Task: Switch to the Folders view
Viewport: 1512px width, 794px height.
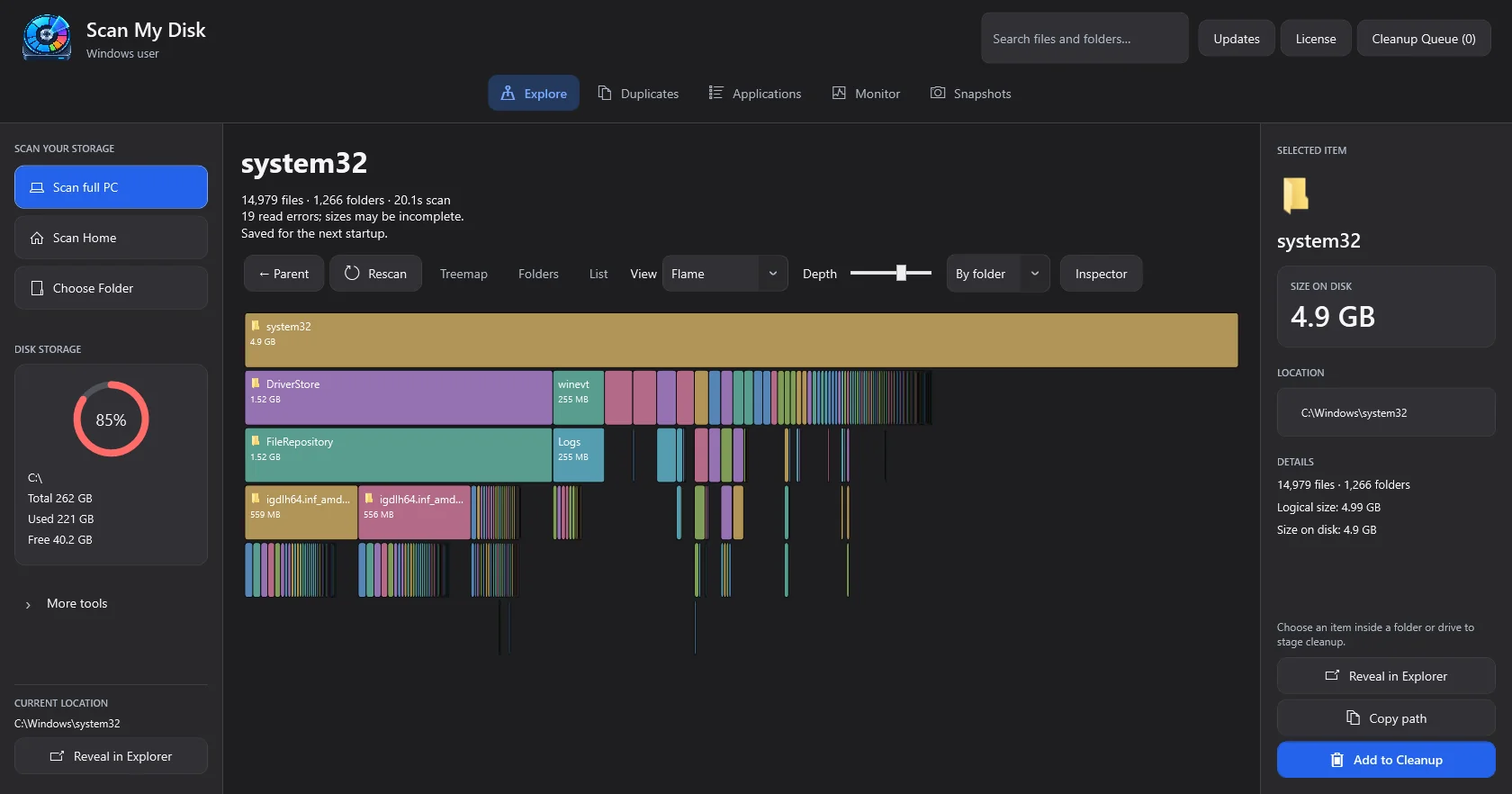Action: tap(538, 274)
